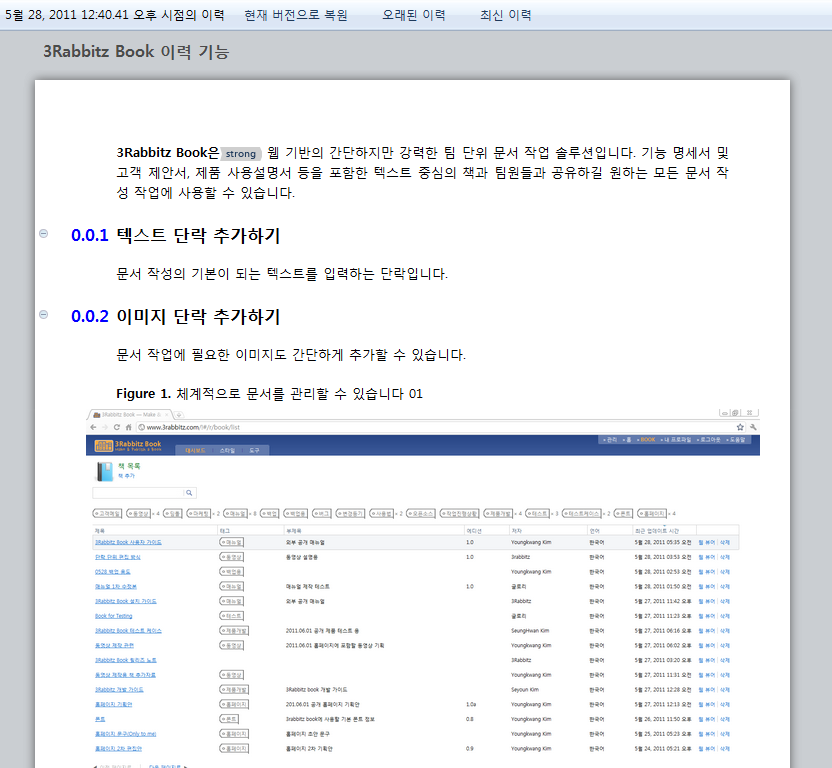Click the heading '0.0.2 이미지 단락 추가하기'

pyautogui.click(x=176, y=316)
